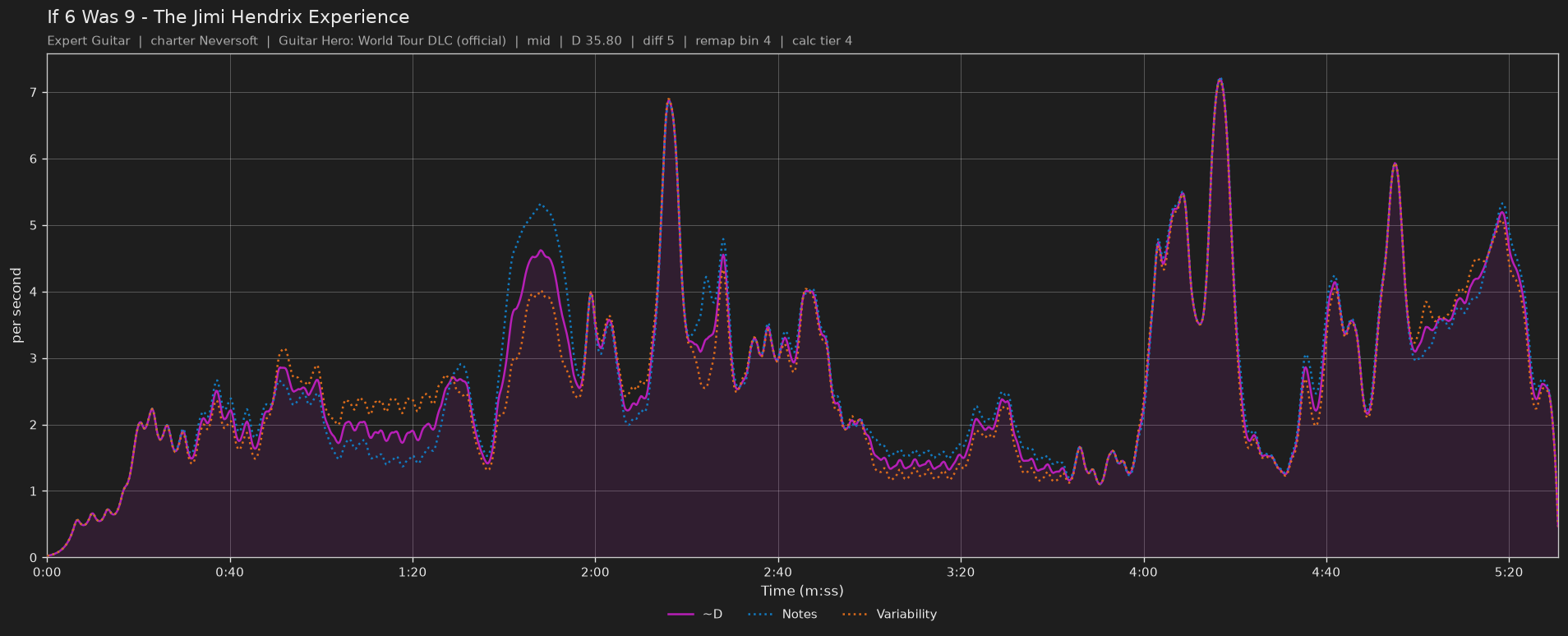The height and width of the screenshot is (636, 1568).
Task: Click the 'Time (m:ss)' x-axis label
Action: coord(802,591)
